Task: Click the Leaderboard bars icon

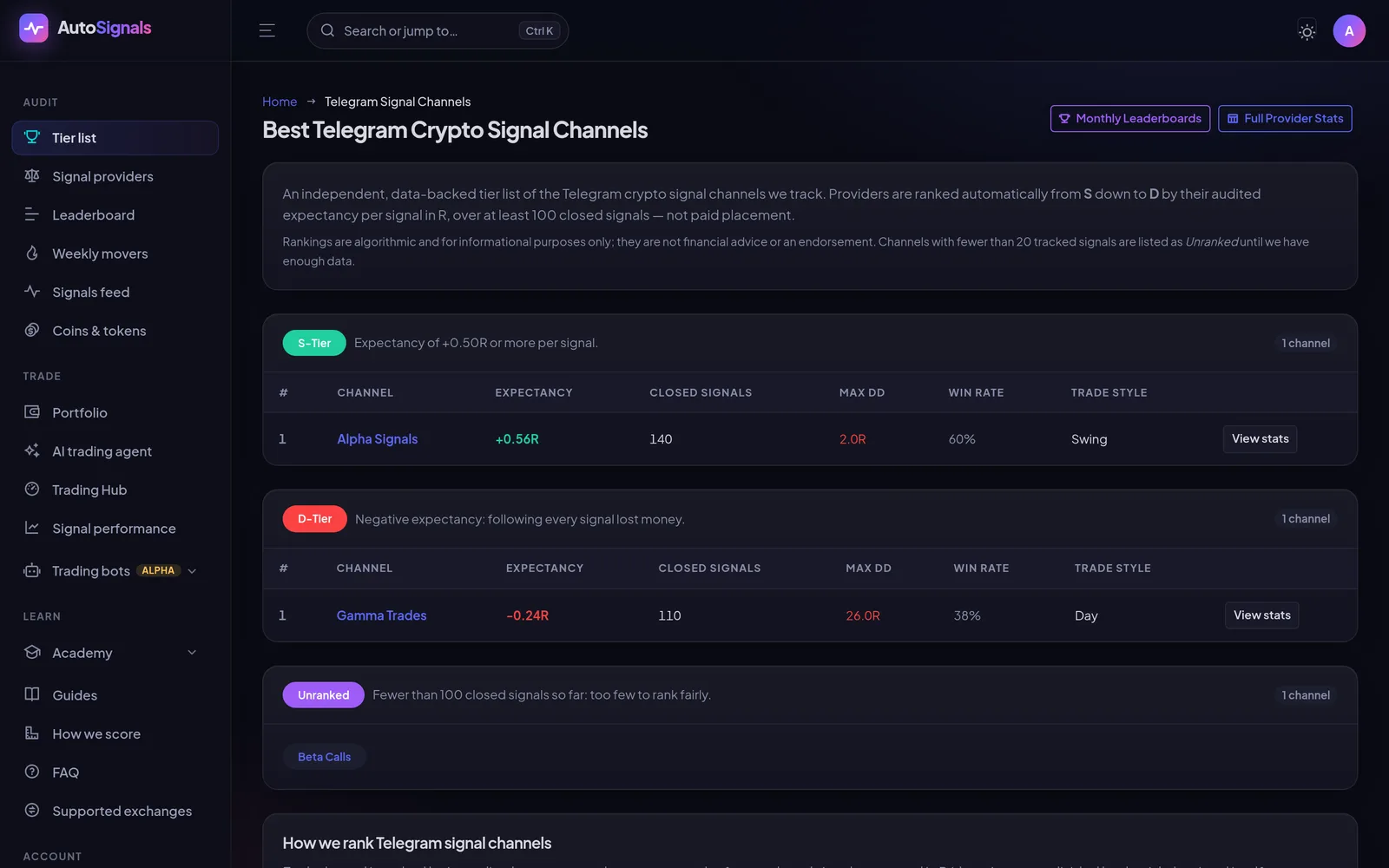Action: 32,214
